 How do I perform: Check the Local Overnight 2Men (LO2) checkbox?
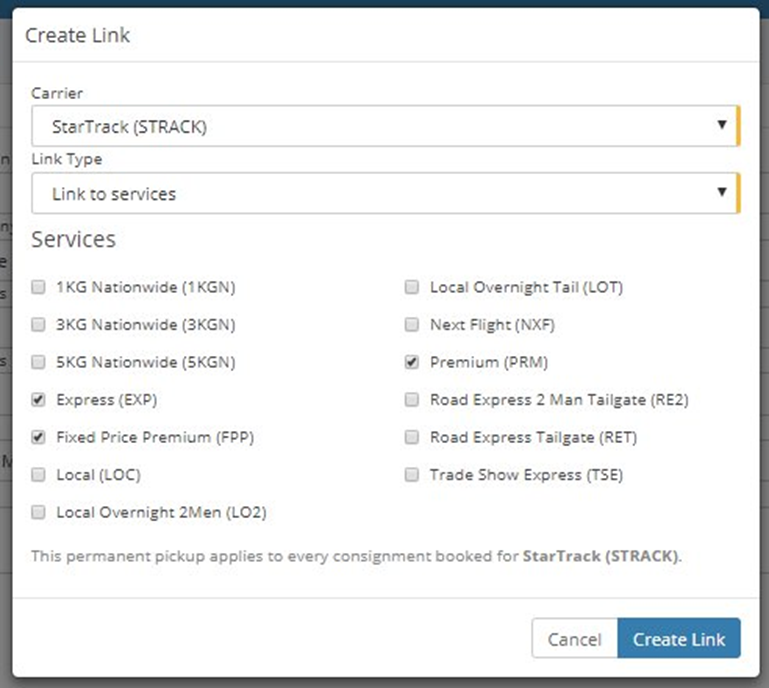(x=38, y=512)
